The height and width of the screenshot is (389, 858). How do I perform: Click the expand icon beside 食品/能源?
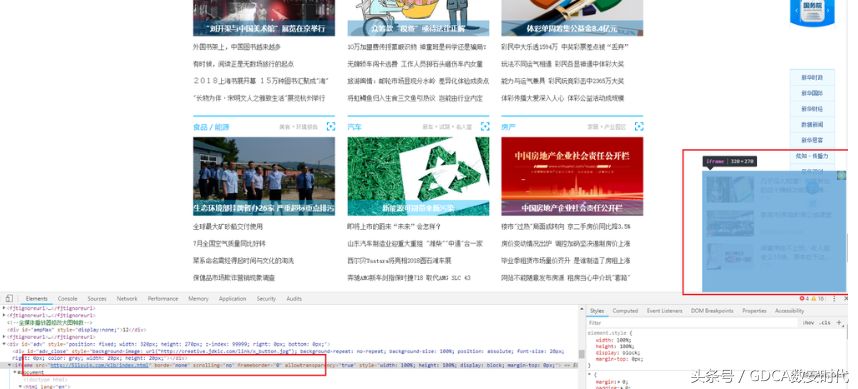pos(331,126)
